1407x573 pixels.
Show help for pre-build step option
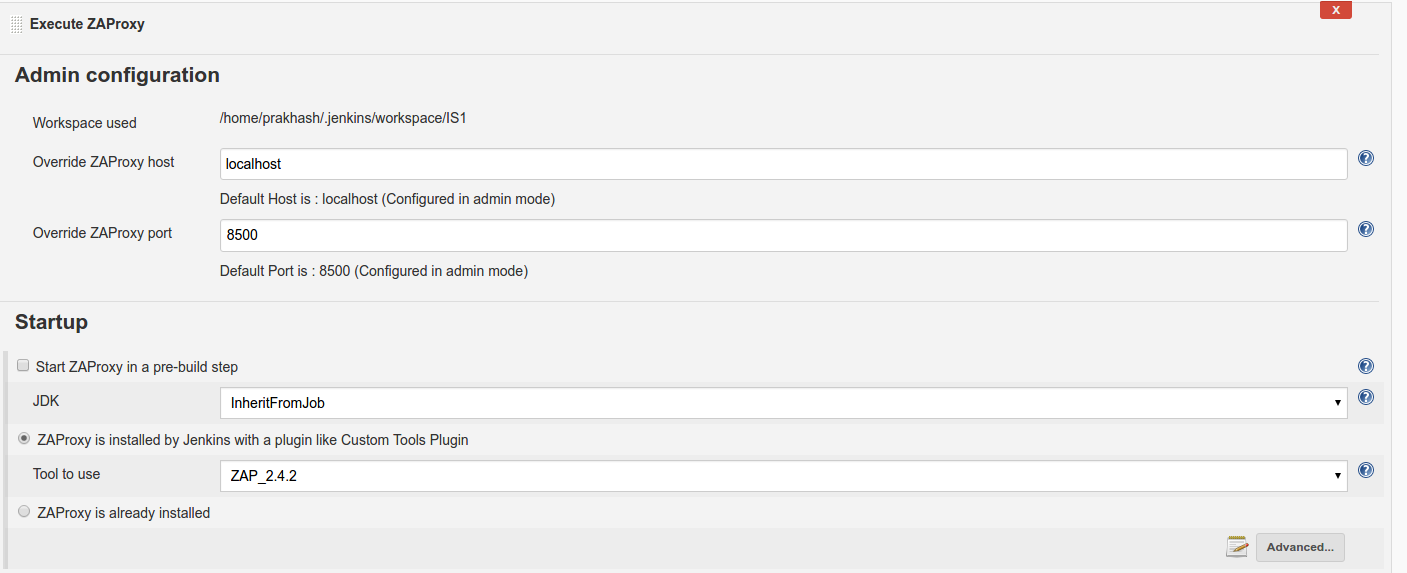coord(1366,366)
